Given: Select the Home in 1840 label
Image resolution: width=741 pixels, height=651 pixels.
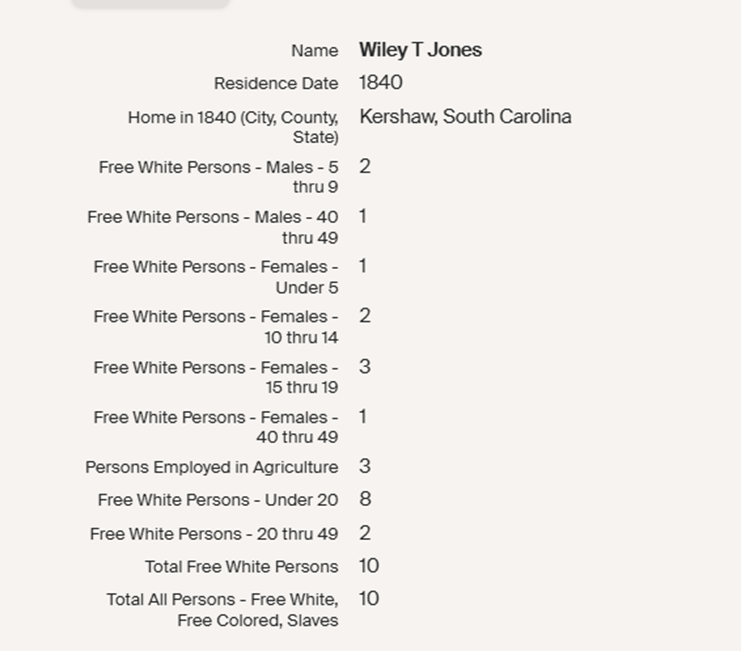Looking at the screenshot, I should (x=233, y=127).
